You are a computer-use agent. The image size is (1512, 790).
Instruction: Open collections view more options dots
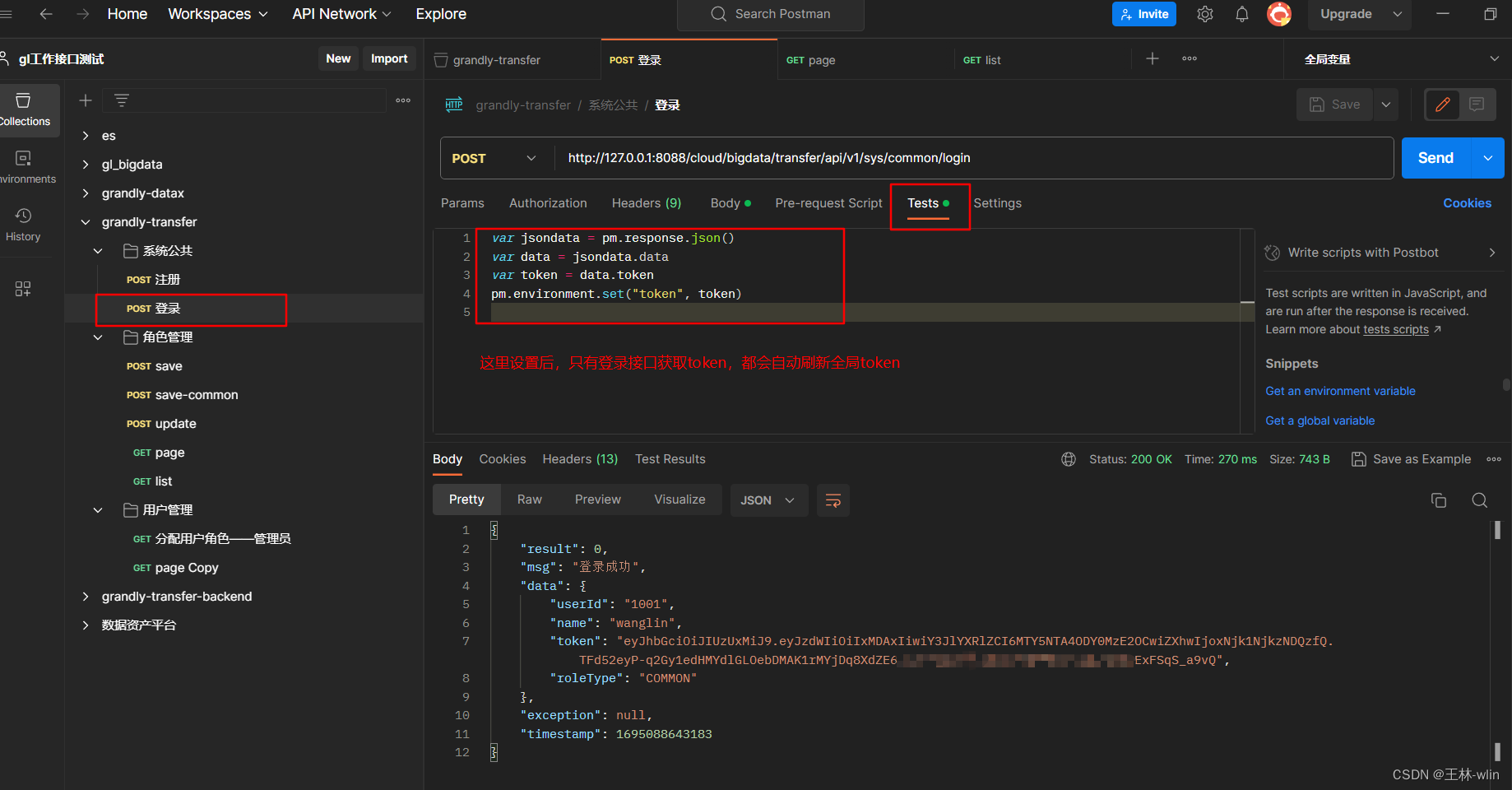click(x=403, y=100)
